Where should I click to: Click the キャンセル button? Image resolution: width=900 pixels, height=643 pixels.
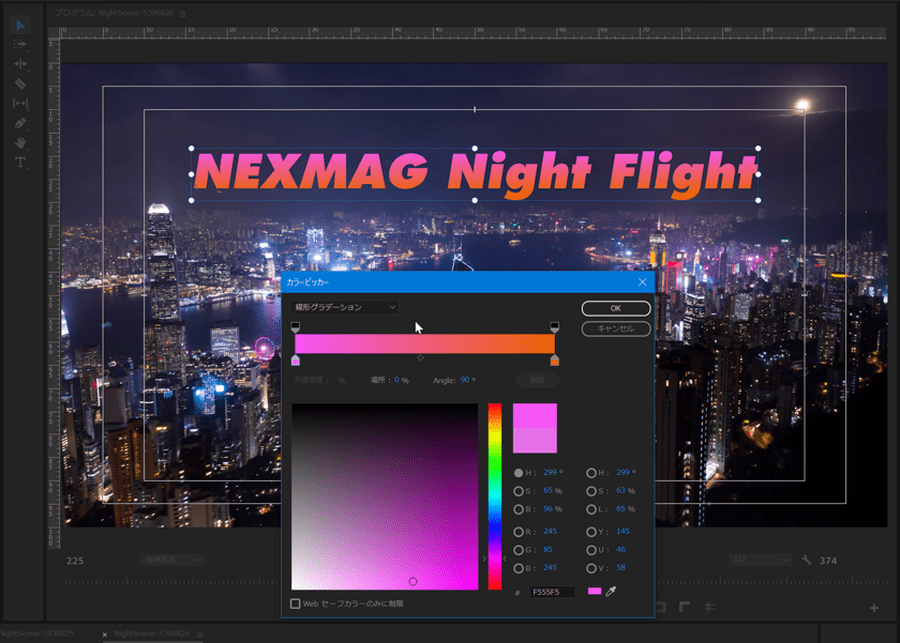[616, 328]
